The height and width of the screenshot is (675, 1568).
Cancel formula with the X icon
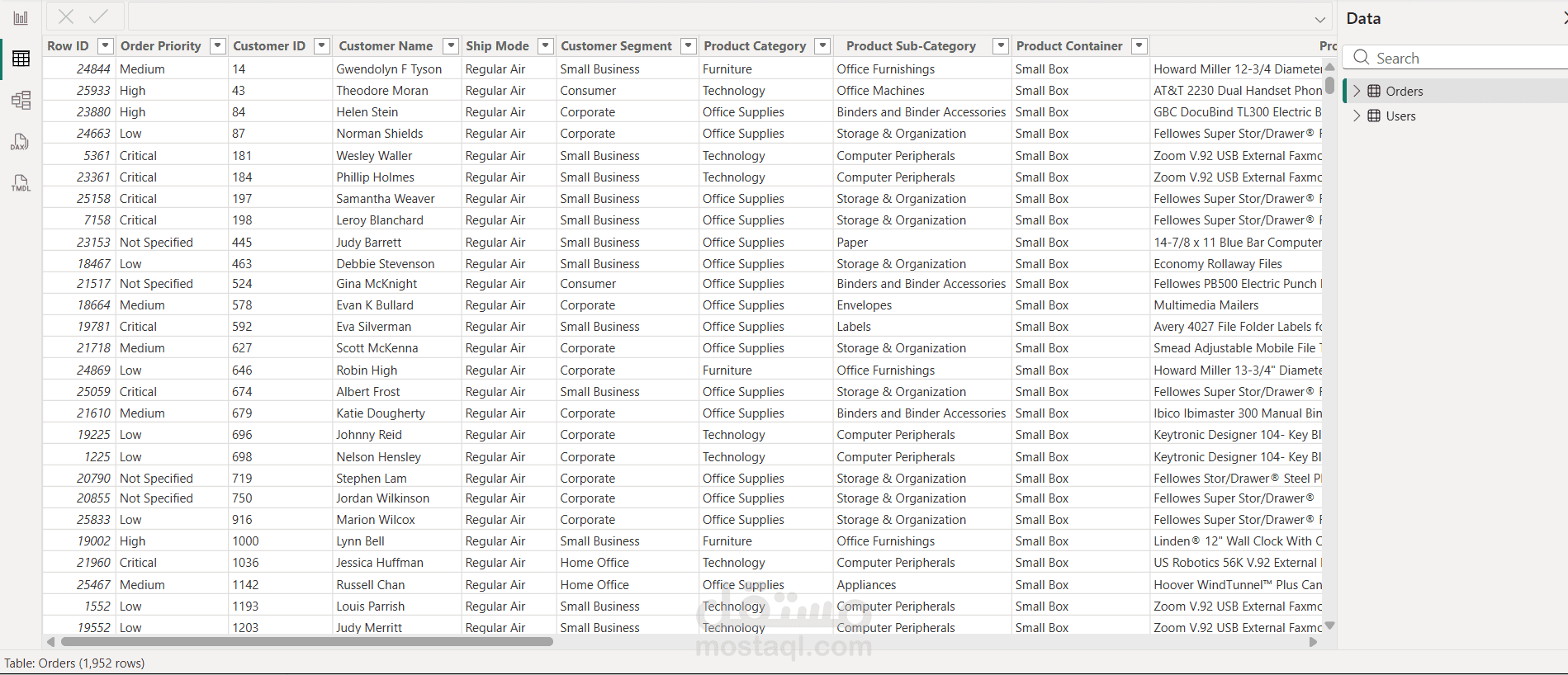(x=67, y=17)
